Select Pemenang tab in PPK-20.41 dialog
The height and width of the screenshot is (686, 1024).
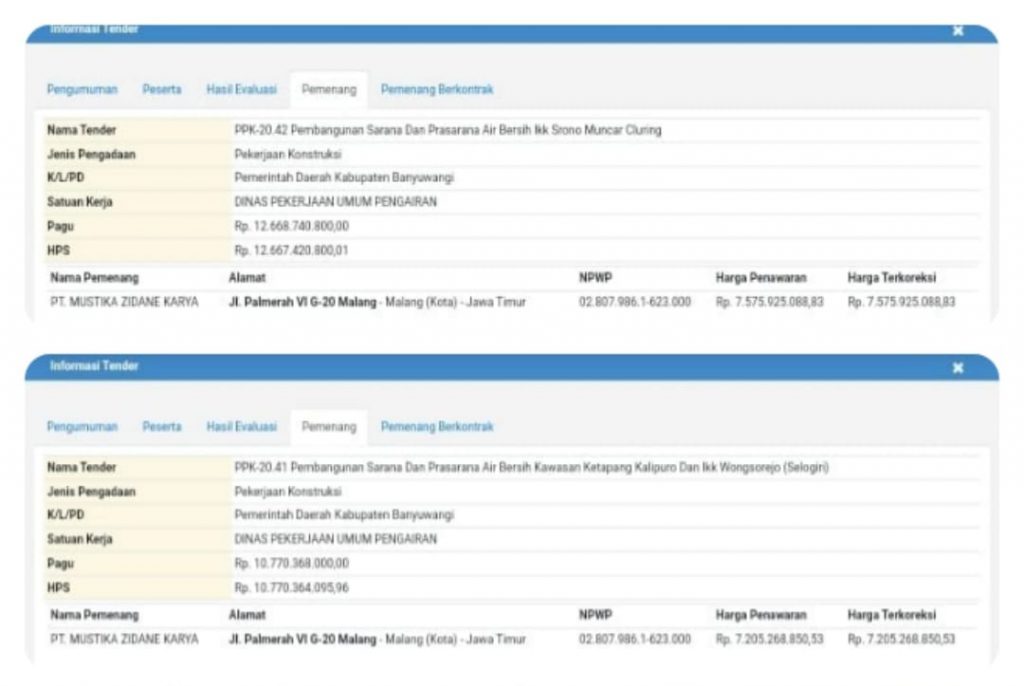coord(329,427)
